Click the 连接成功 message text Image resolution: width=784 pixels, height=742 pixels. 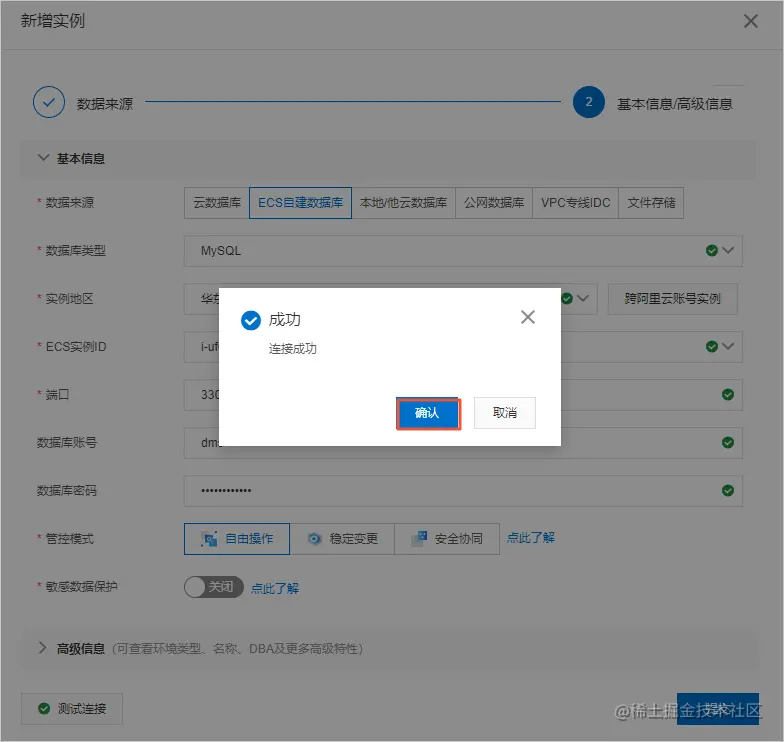(292, 348)
